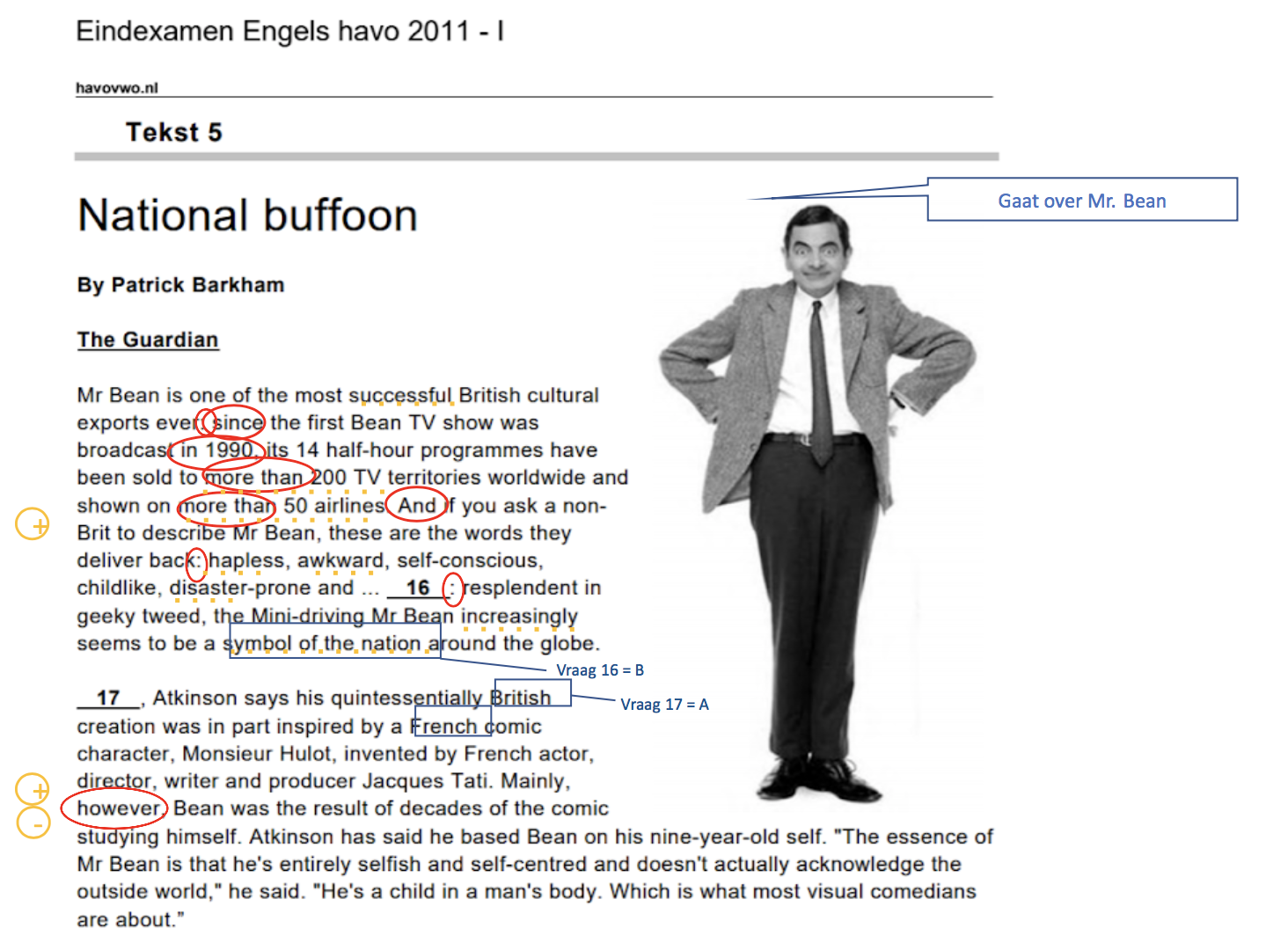Click the phrase "symbol of the nation"
The height and width of the screenshot is (936, 1288).
(322, 644)
